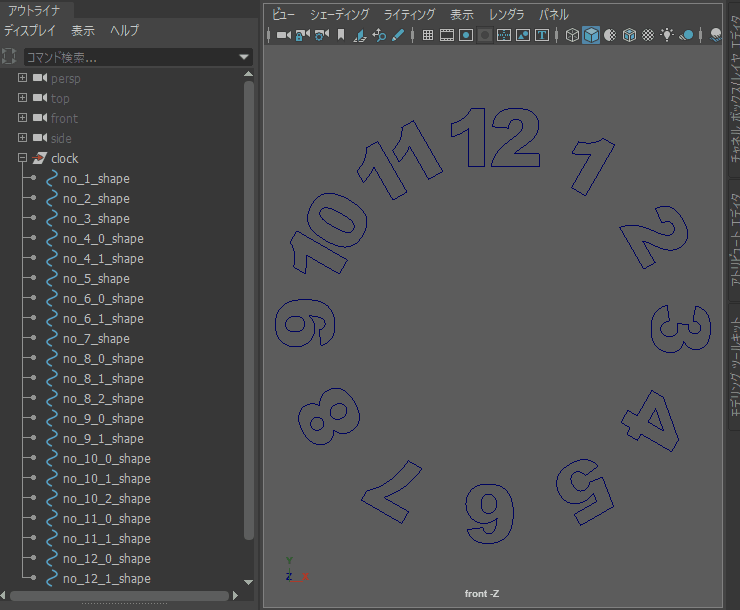Open the シェーディング menu
The image size is (740, 610).
click(x=339, y=15)
